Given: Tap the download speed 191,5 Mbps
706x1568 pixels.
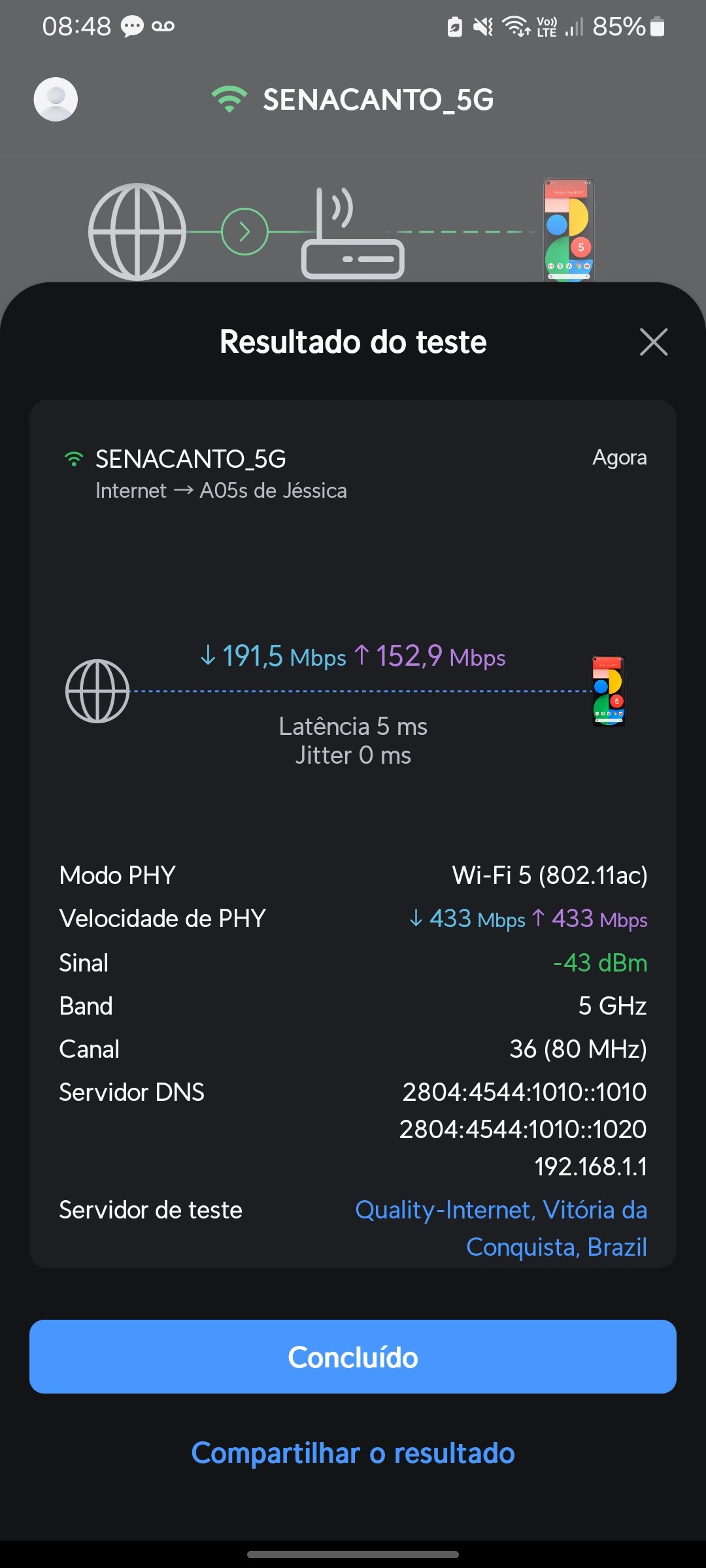Looking at the screenshot, I should click(273, 656).
